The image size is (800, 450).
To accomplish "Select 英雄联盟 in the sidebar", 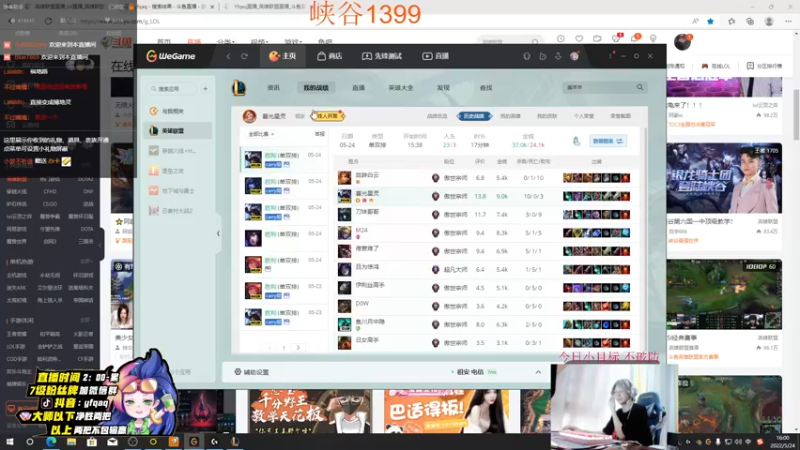I will click(178, 131).
